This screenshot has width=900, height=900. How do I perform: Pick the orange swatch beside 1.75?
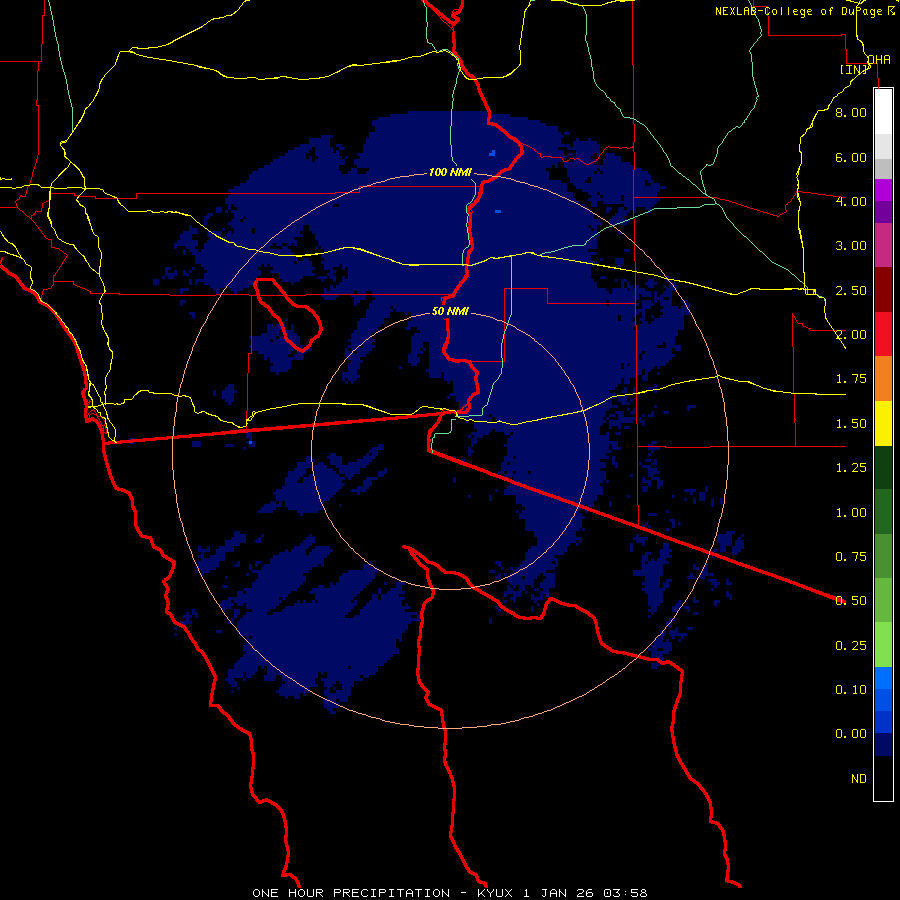(x=883, y=379)
